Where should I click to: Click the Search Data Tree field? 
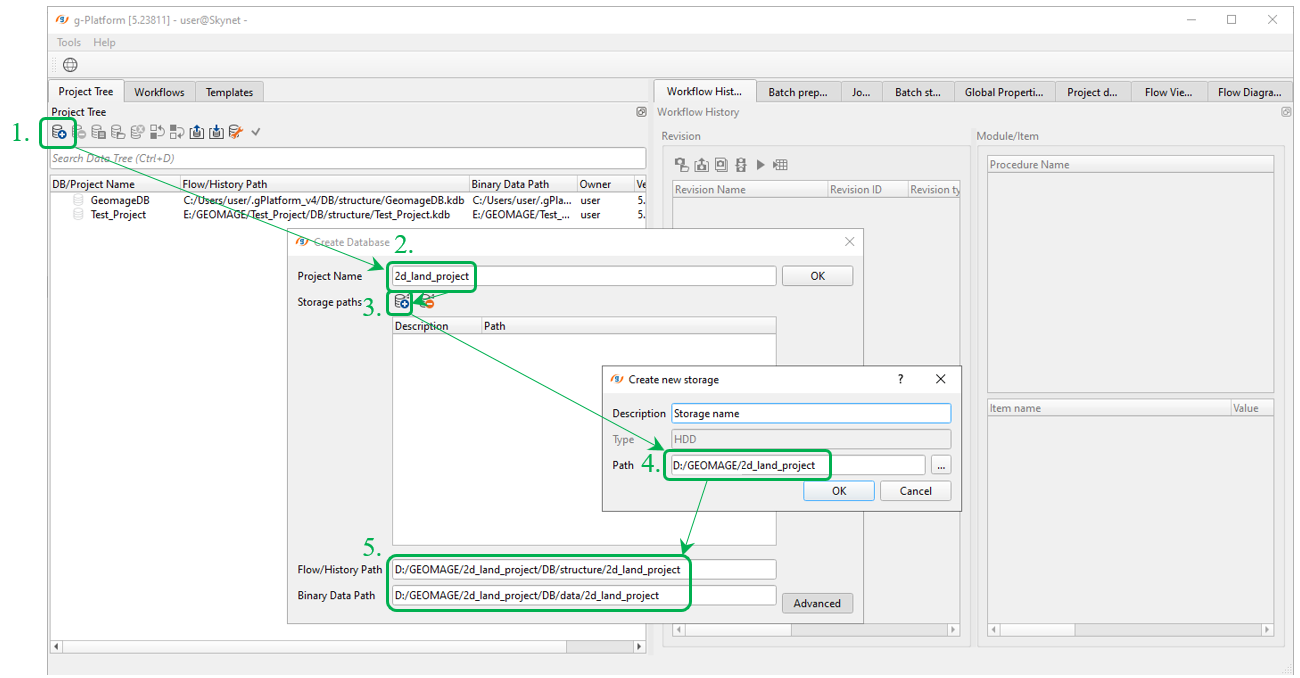[348, 158]
